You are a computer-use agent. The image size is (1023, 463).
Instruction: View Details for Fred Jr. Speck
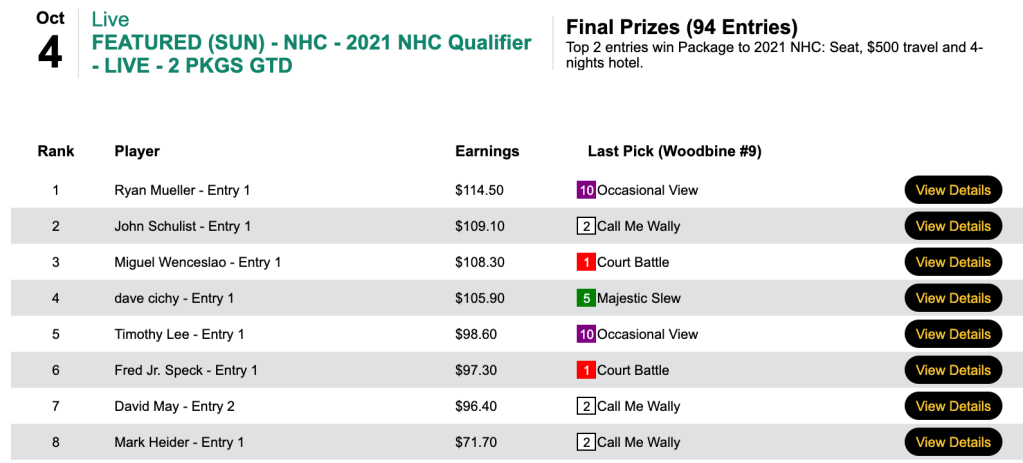pos(952,370)
